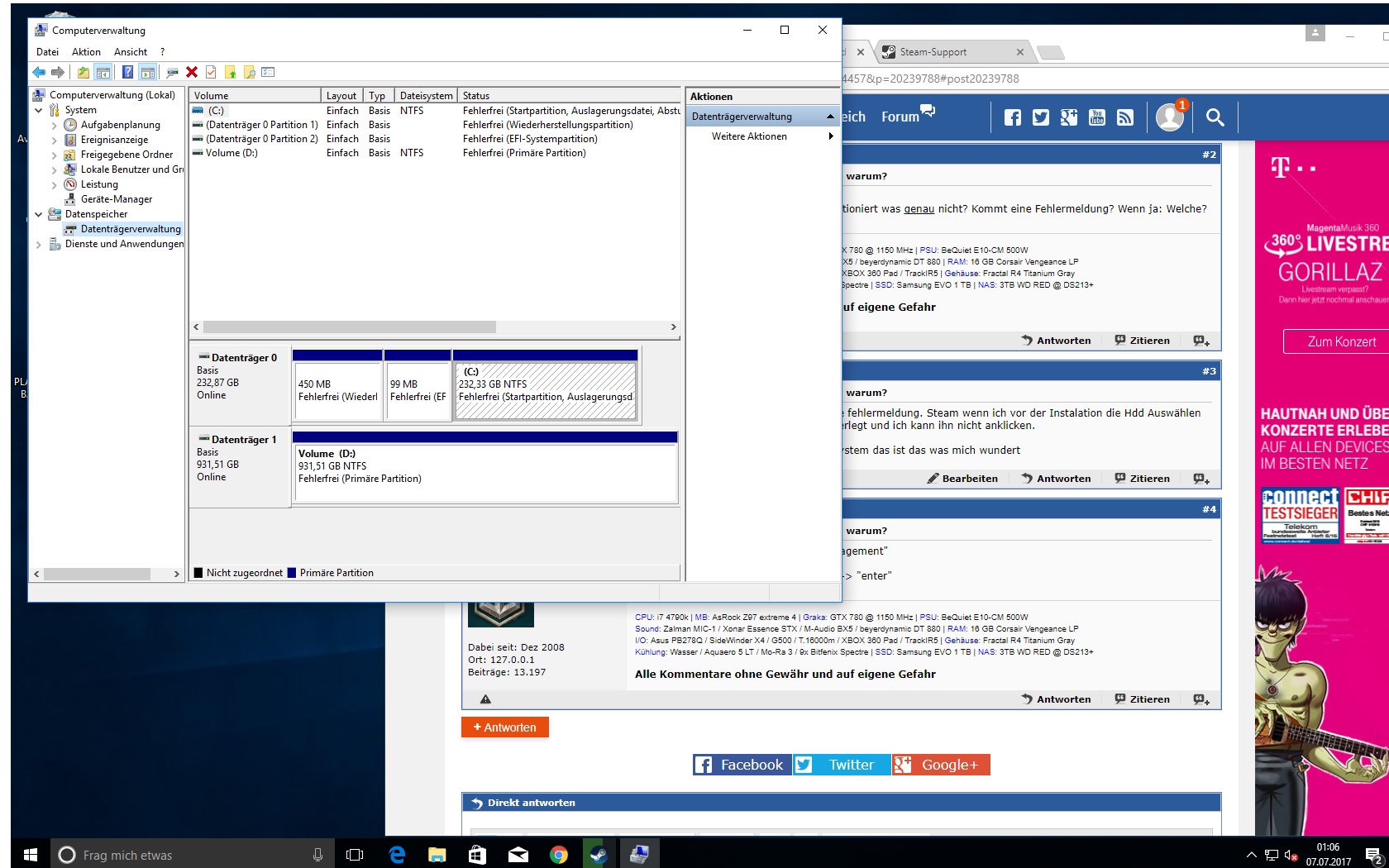
Task: Click the connect drive toolbar icon
Action: pos(172,73)
